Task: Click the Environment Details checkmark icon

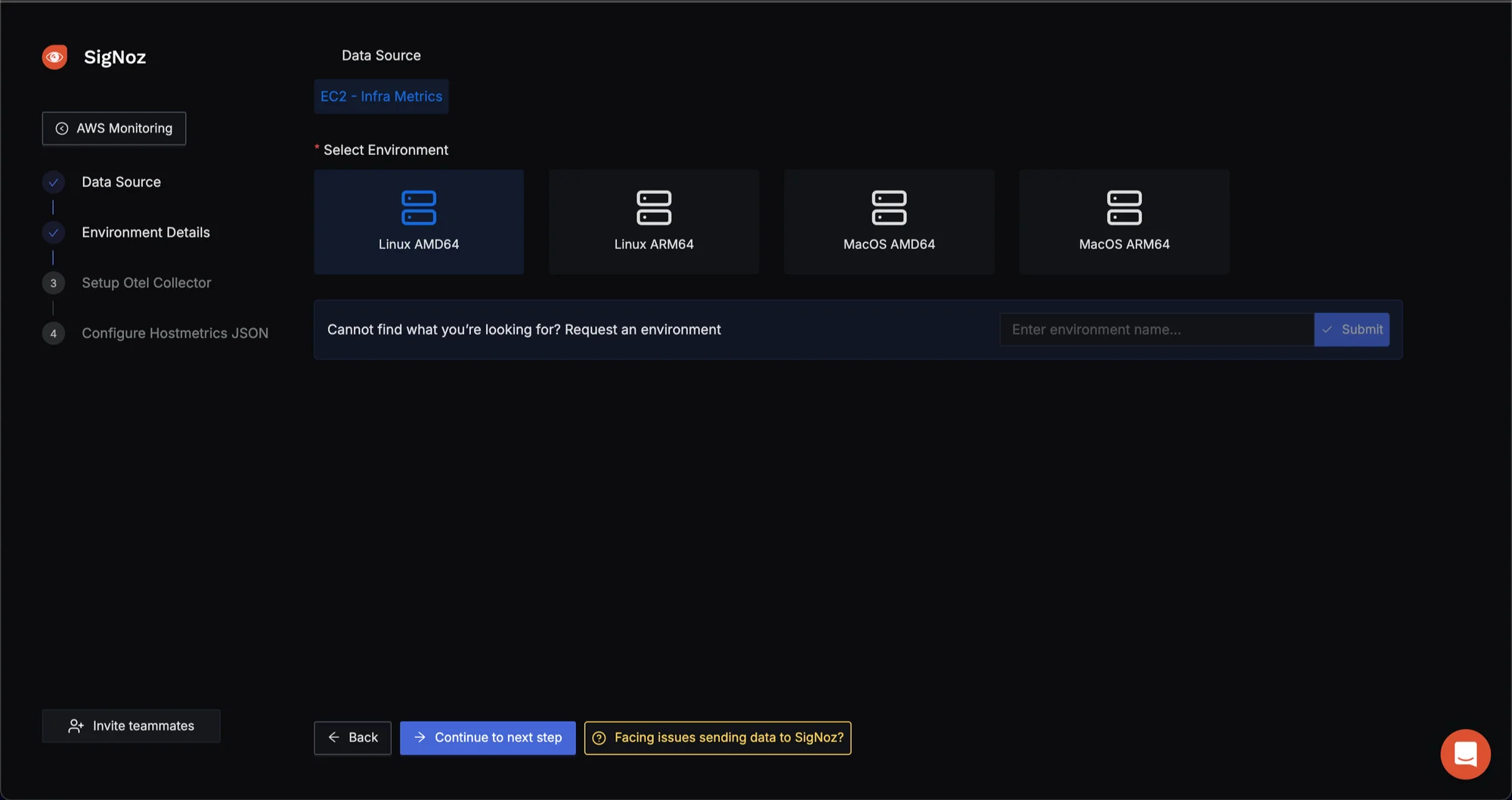Action: pyautogui.click(x=53, y=233)
